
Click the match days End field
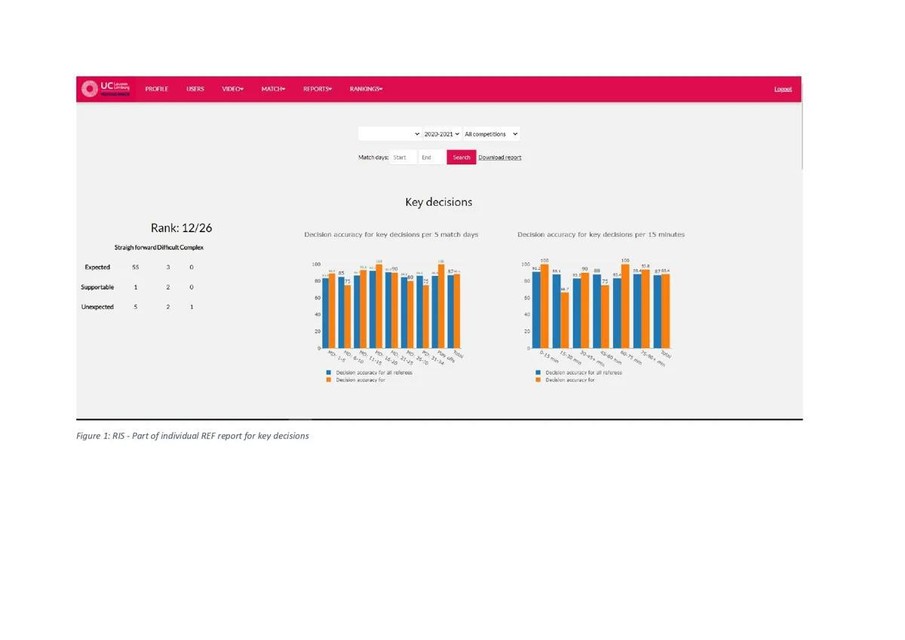(x=431, y=157)
